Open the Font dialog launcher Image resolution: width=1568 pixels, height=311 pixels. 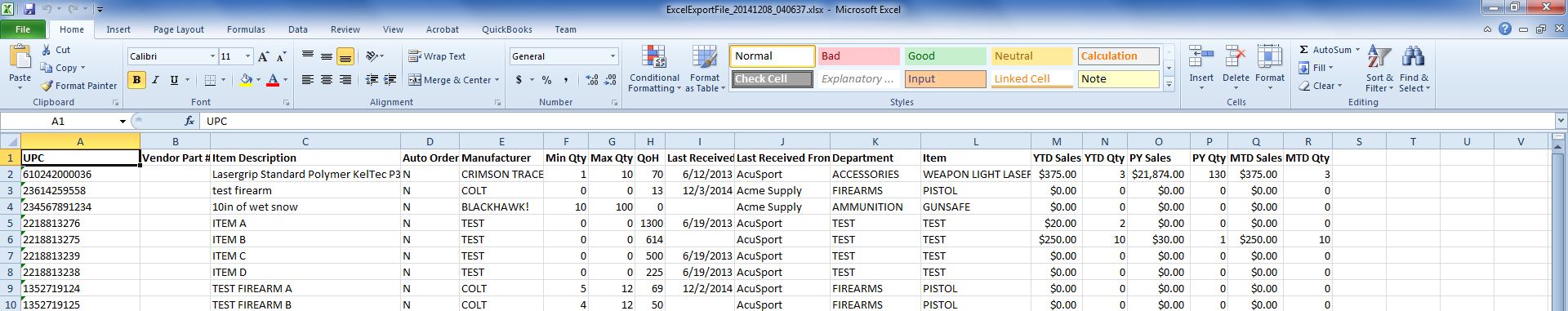[286, 103]
